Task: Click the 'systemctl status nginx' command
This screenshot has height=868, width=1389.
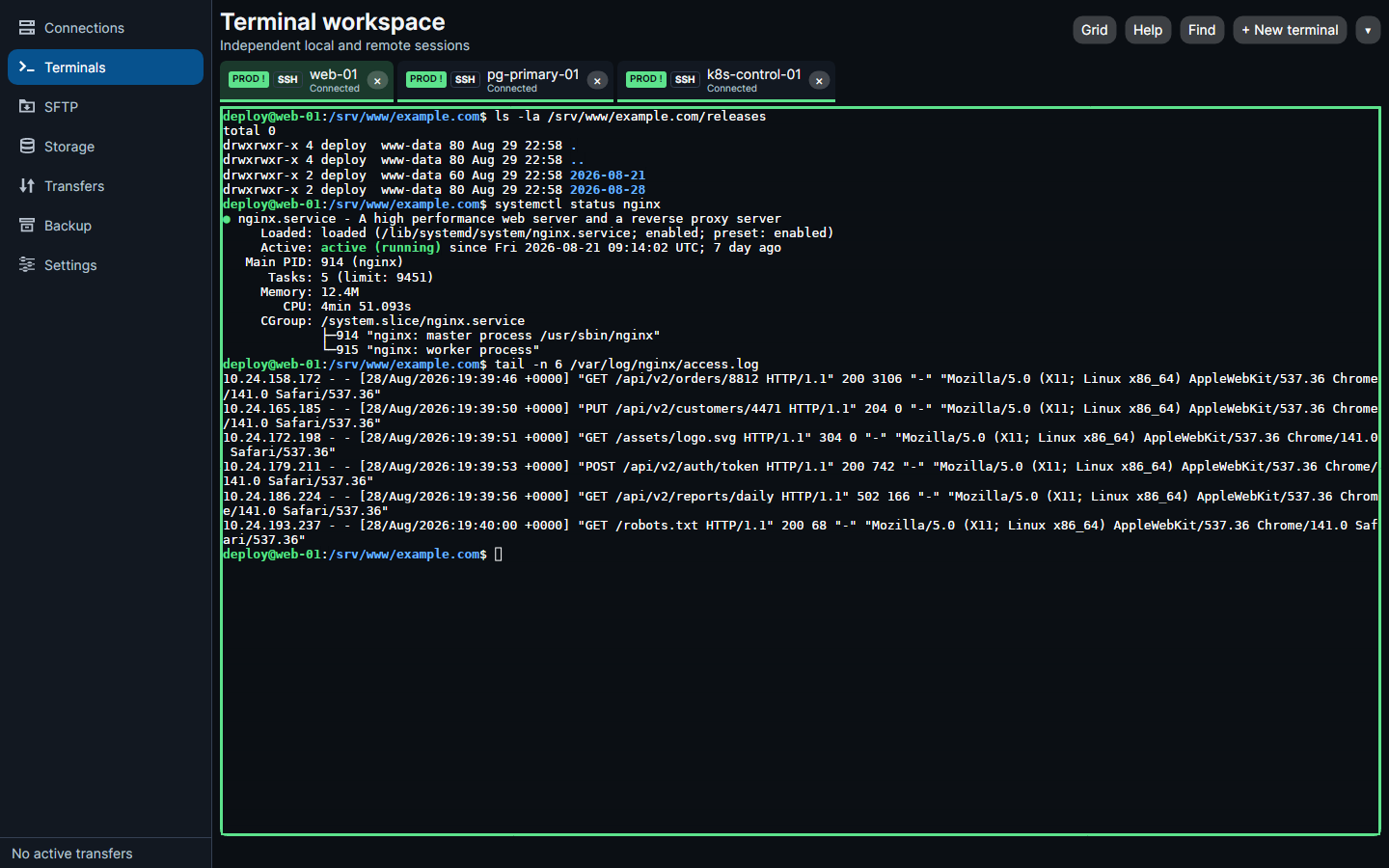Action: 578,204
